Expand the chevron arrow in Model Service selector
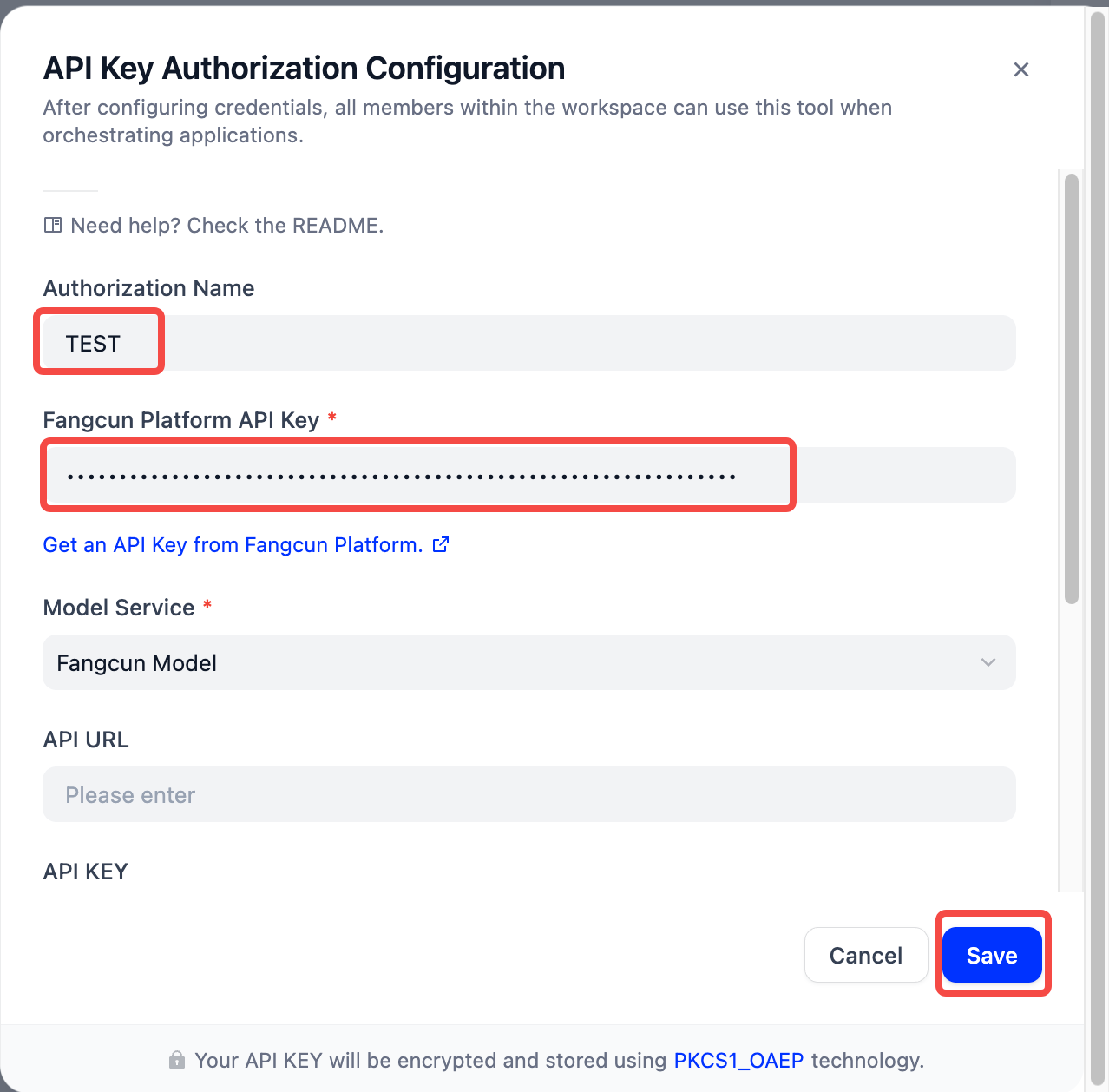 click(x=988, y=662)
